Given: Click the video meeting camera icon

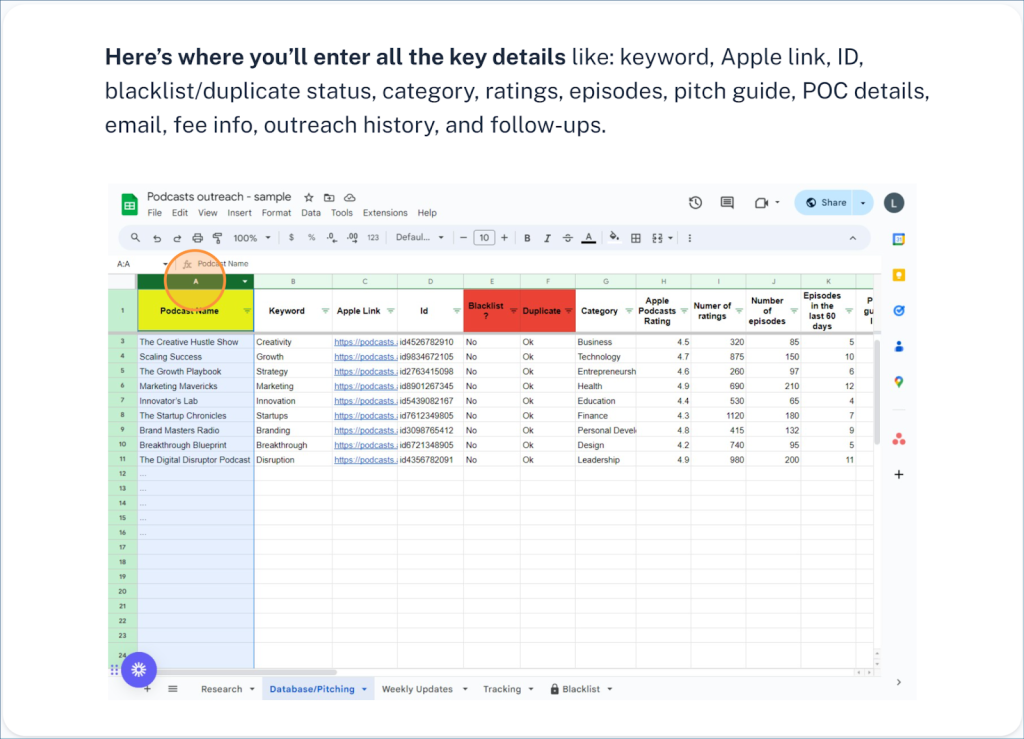Looking at the screenshot, I should pyautogui.click(x=761, y=203).
